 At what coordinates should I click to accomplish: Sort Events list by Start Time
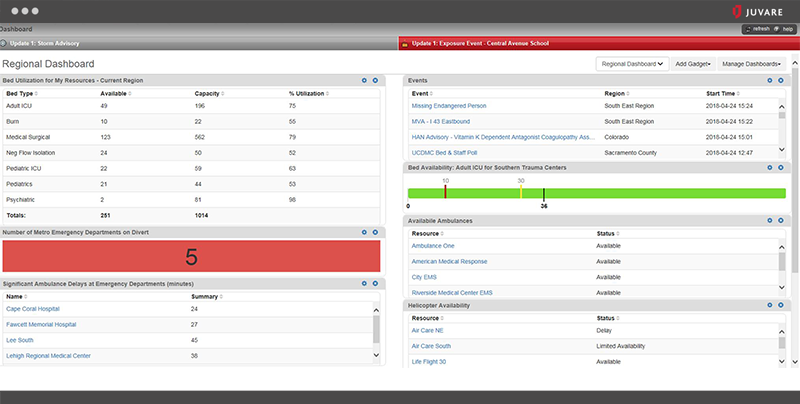pyautogui.click(x=723, y=94)
